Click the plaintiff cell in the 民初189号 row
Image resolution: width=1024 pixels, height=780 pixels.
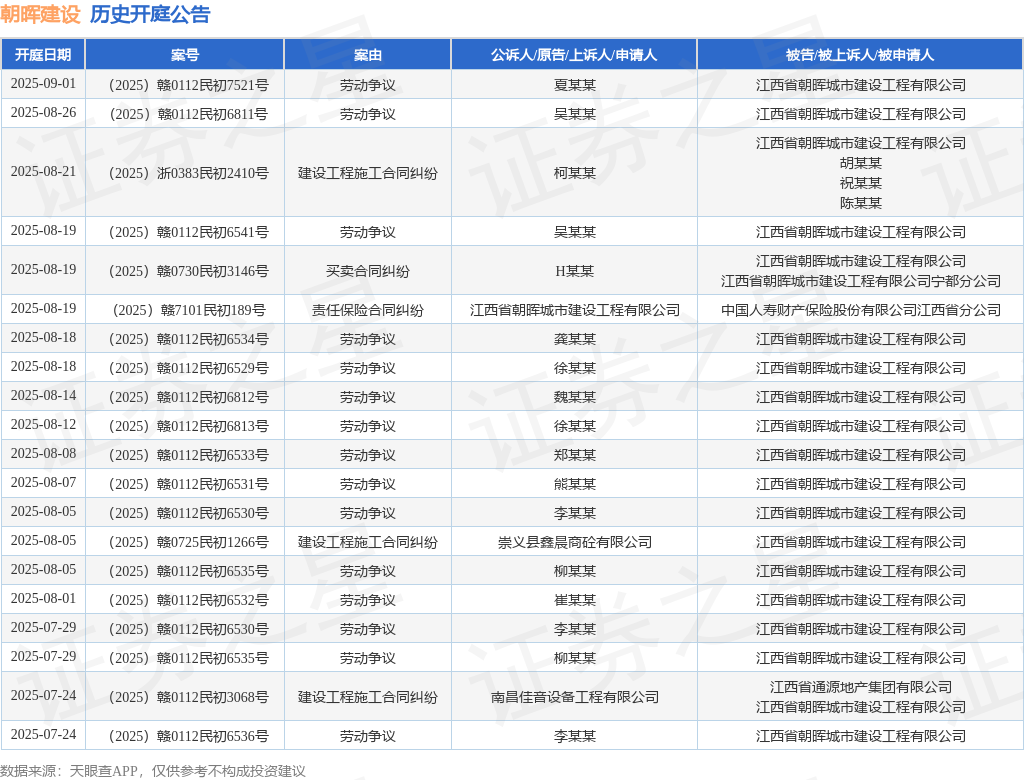575,310
